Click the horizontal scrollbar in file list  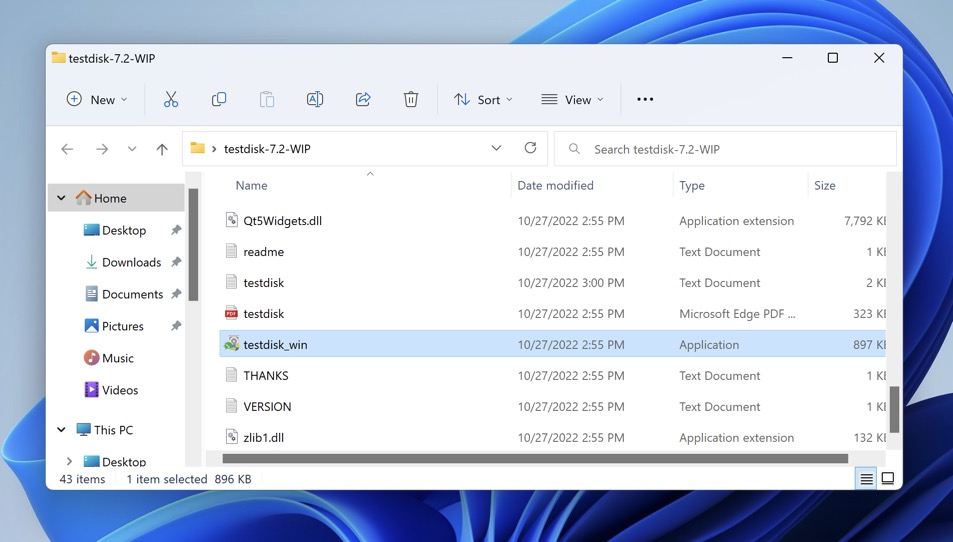(x=535, y=459)
